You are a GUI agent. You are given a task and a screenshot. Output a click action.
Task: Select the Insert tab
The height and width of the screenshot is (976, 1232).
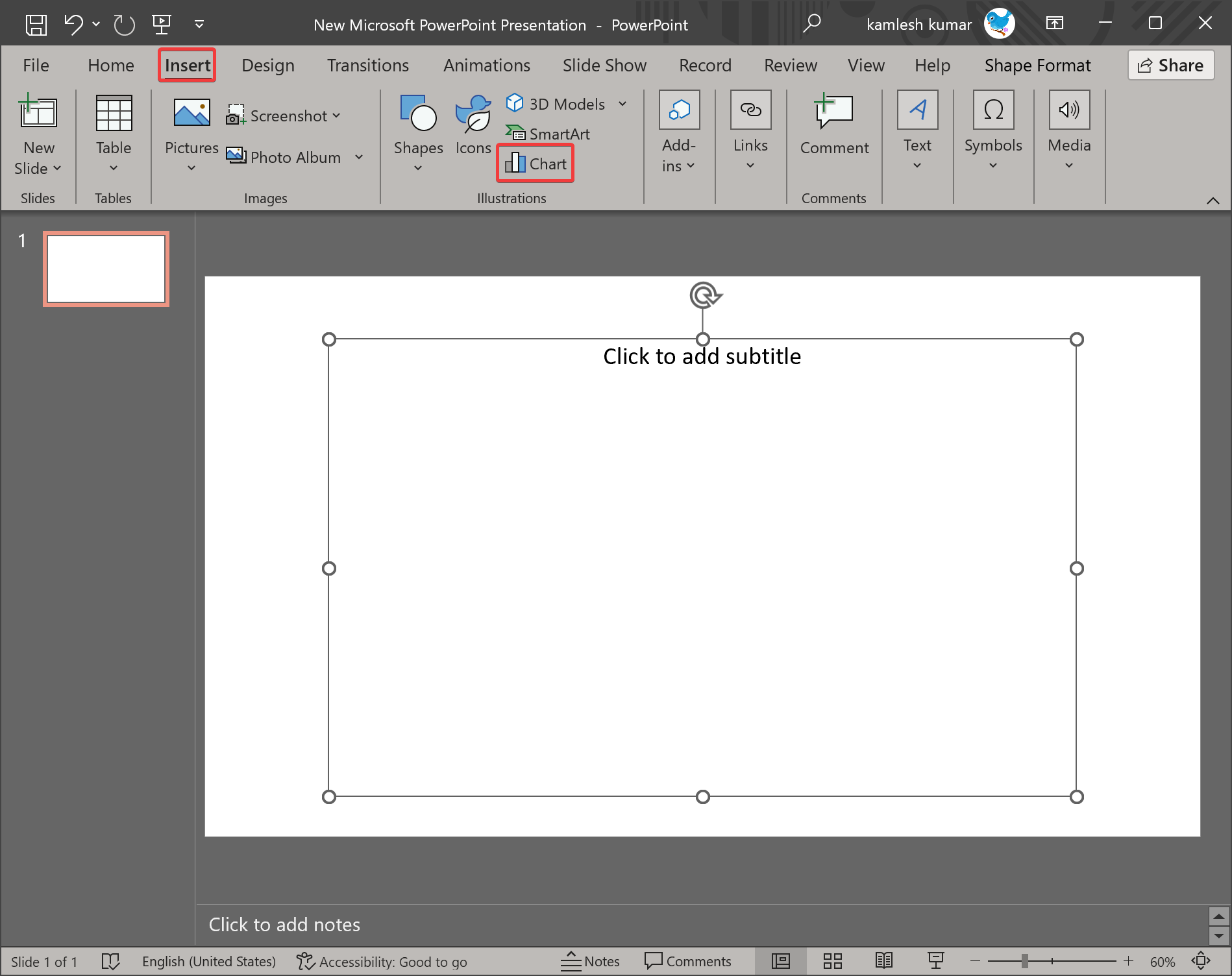188,66
